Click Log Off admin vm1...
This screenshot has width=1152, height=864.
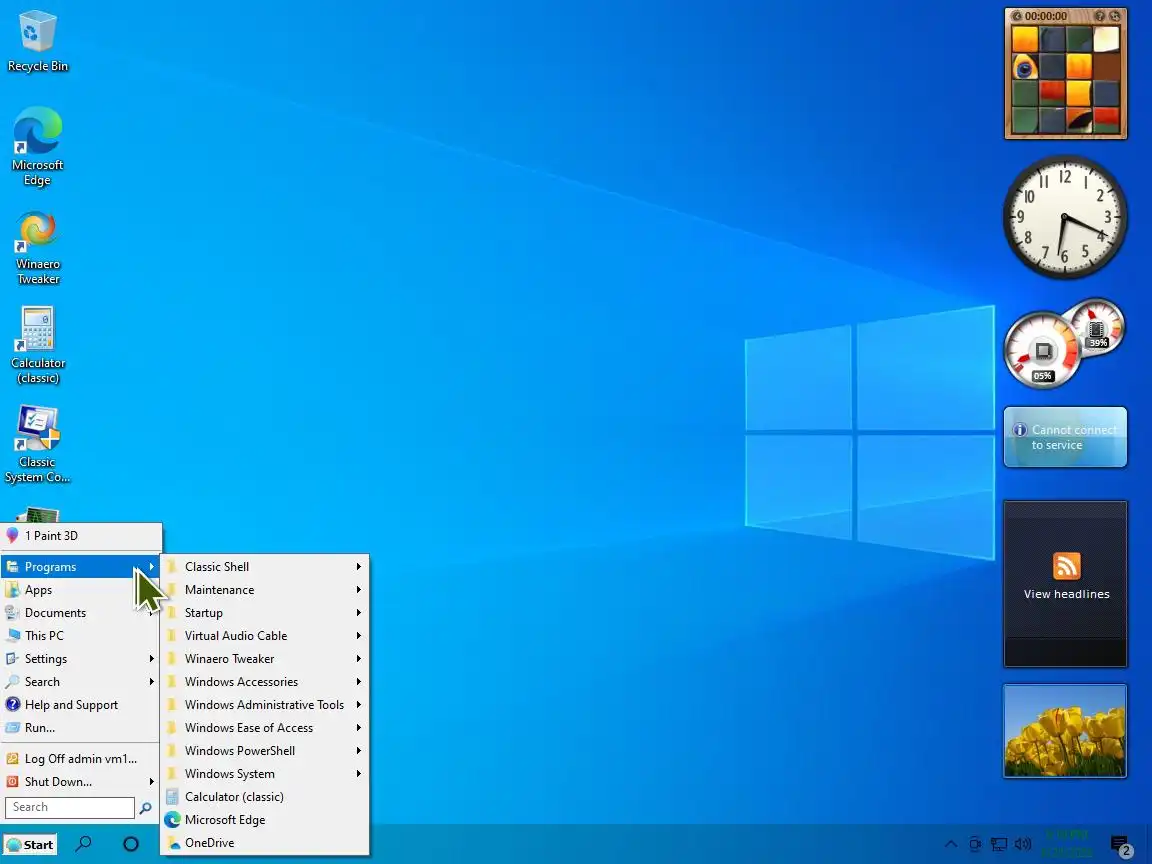point(81,758)
